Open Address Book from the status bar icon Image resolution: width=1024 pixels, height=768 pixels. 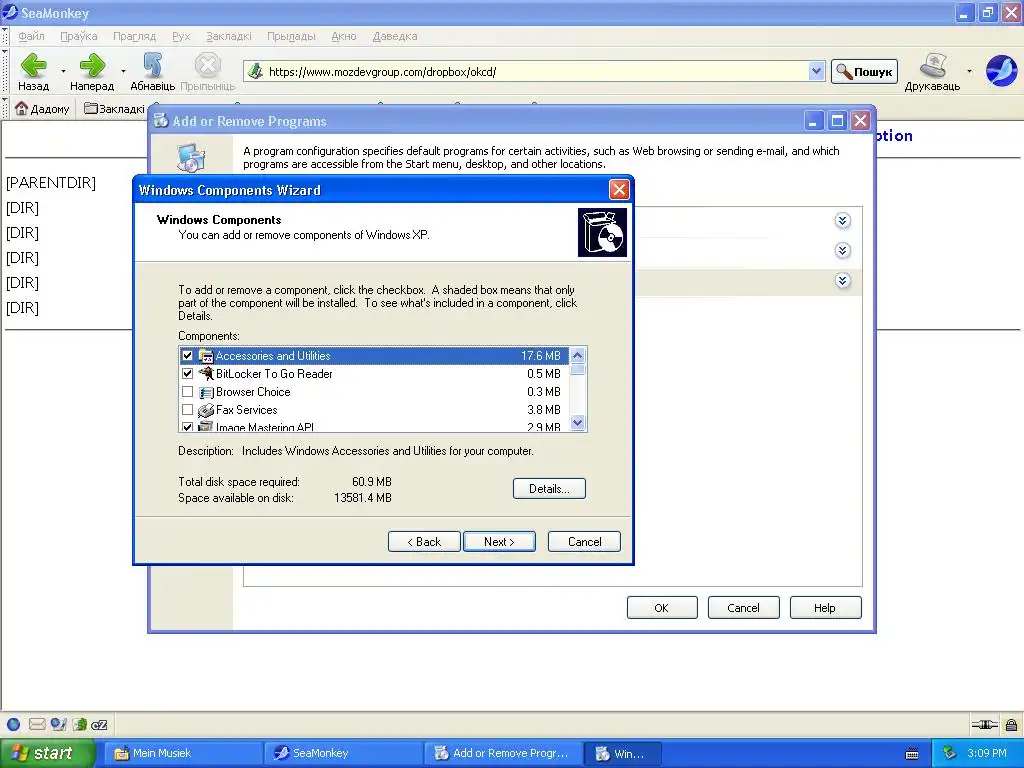(80, 724)
